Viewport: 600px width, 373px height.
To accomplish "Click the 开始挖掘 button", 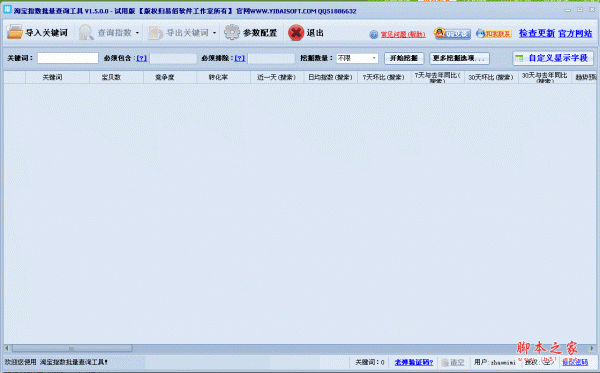I will [404, 58].
